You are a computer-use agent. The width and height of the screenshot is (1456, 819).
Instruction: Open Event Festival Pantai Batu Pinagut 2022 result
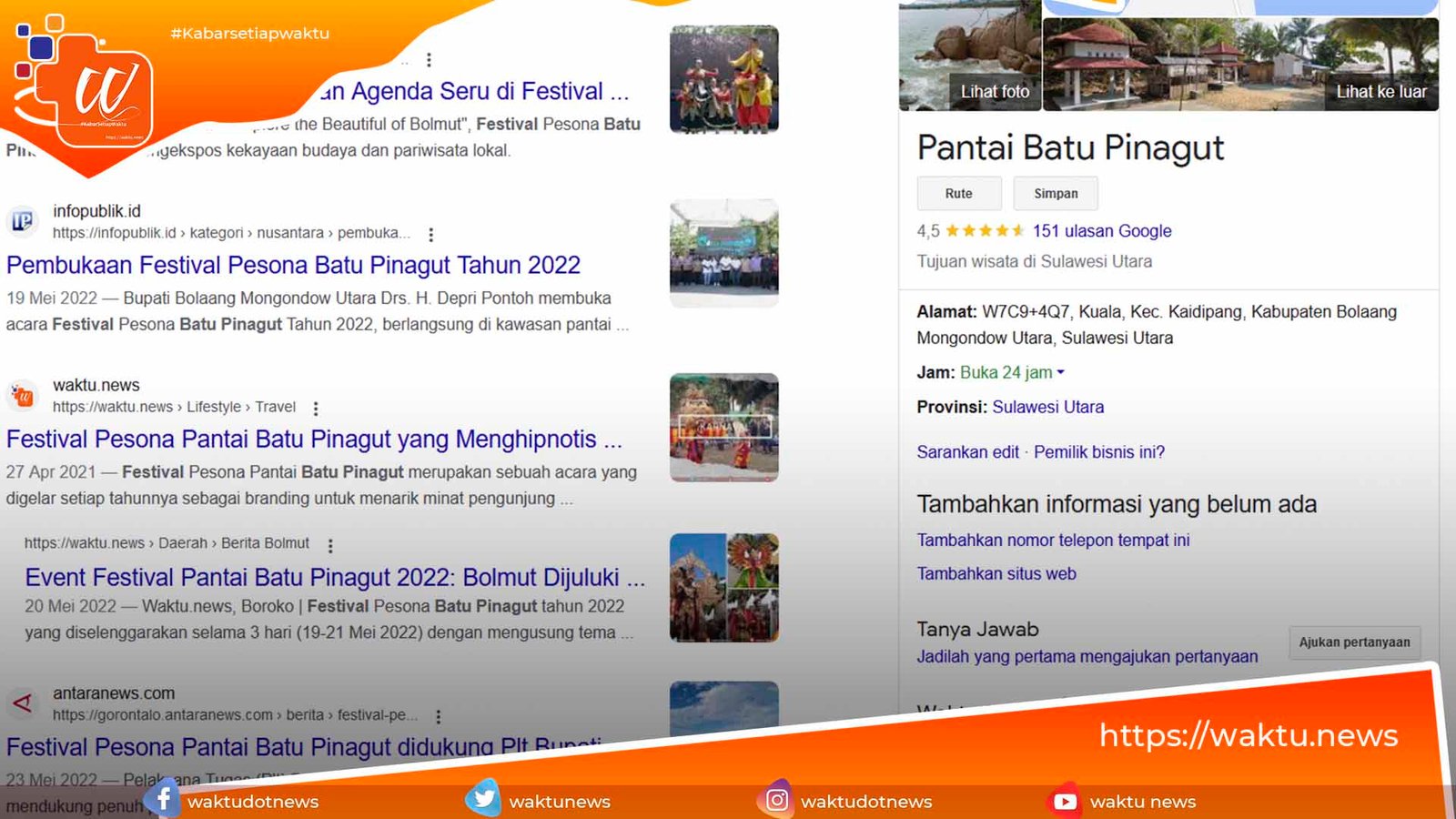coord(335,577)
